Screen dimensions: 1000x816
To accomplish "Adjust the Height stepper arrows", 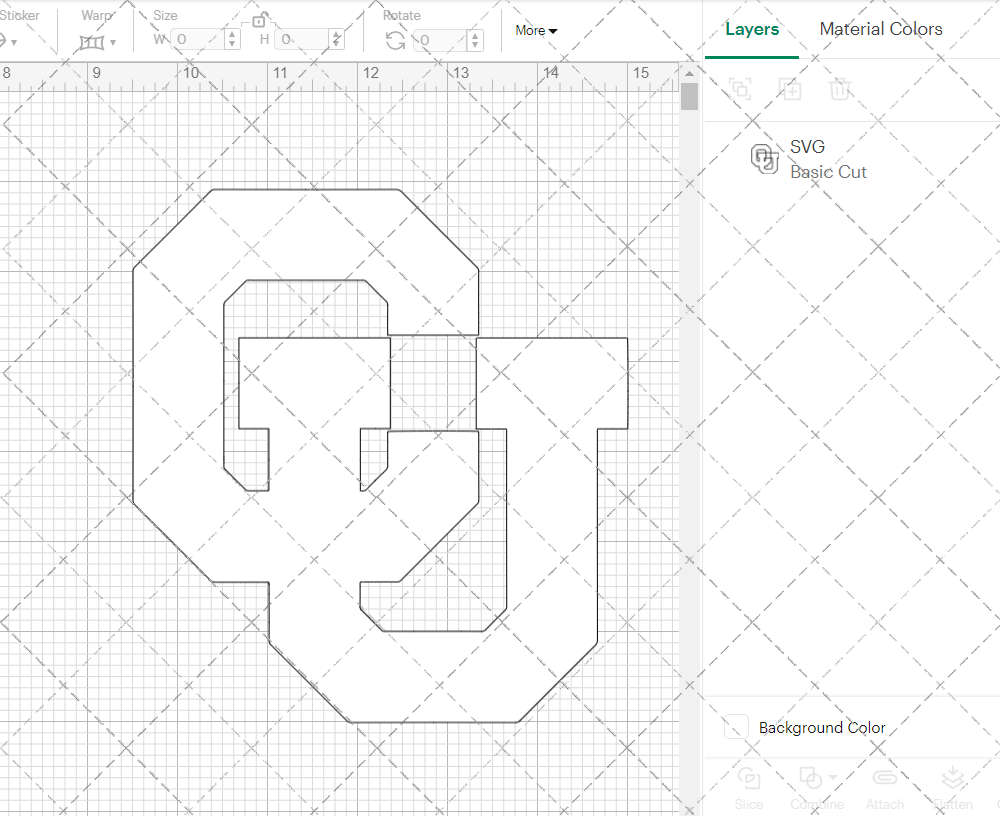I will [338, 40].
